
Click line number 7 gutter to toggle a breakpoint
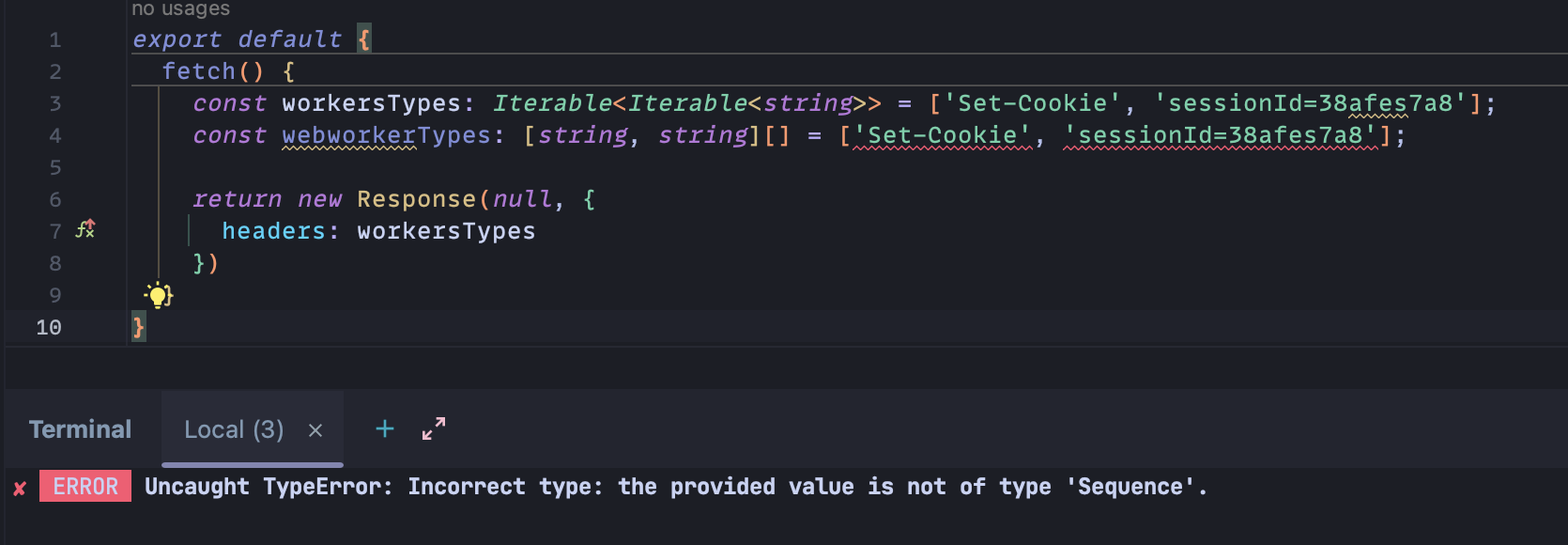tap(54, 230)
